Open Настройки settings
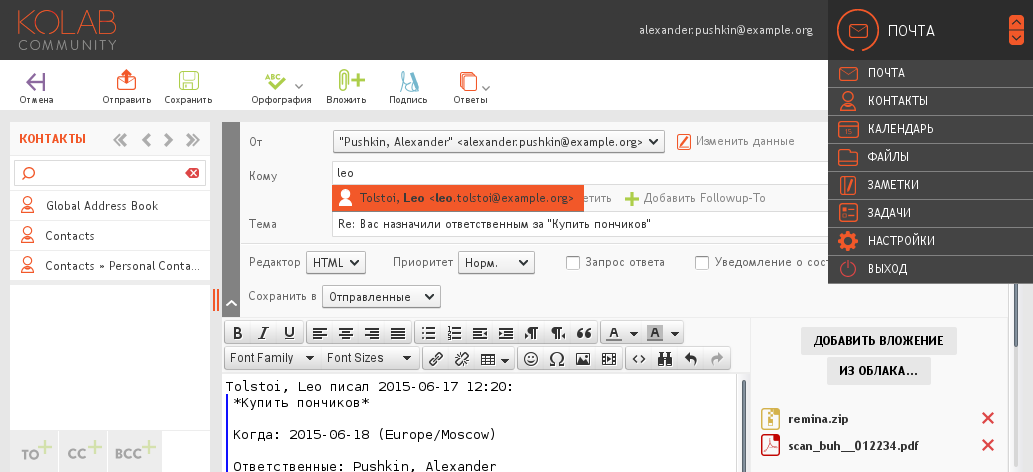The image size is (1033, 472). 930,241
